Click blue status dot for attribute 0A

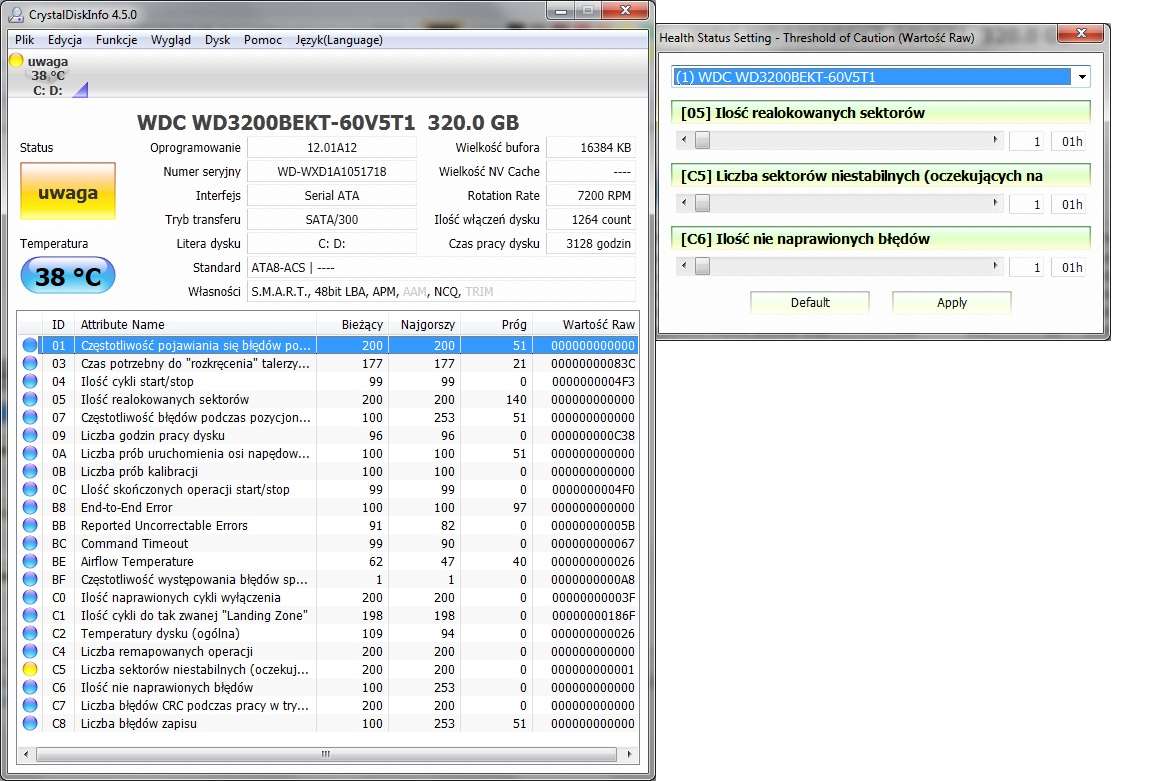click(29, 453)
